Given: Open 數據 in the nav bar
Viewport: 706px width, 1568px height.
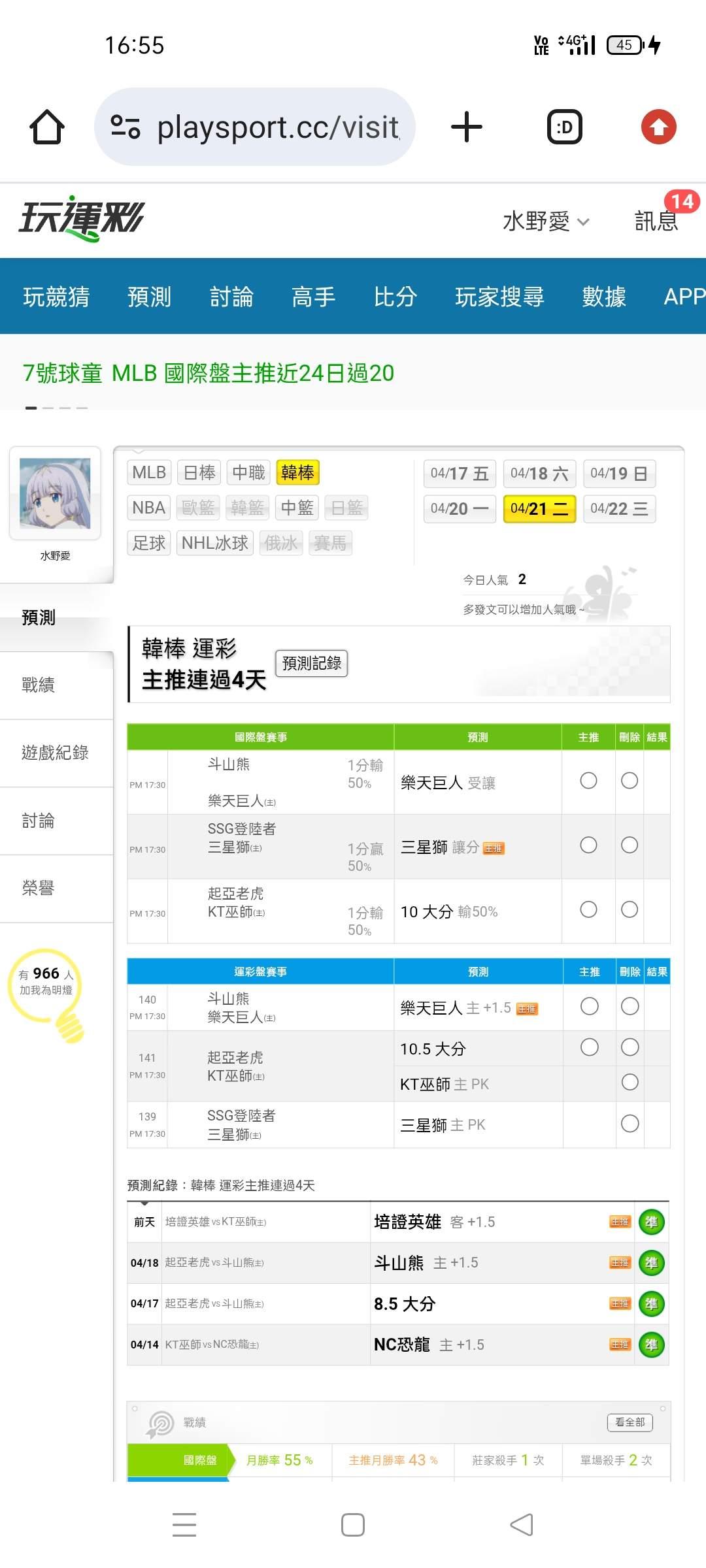Looking at the screenshot, I should [x=604, y=297].
